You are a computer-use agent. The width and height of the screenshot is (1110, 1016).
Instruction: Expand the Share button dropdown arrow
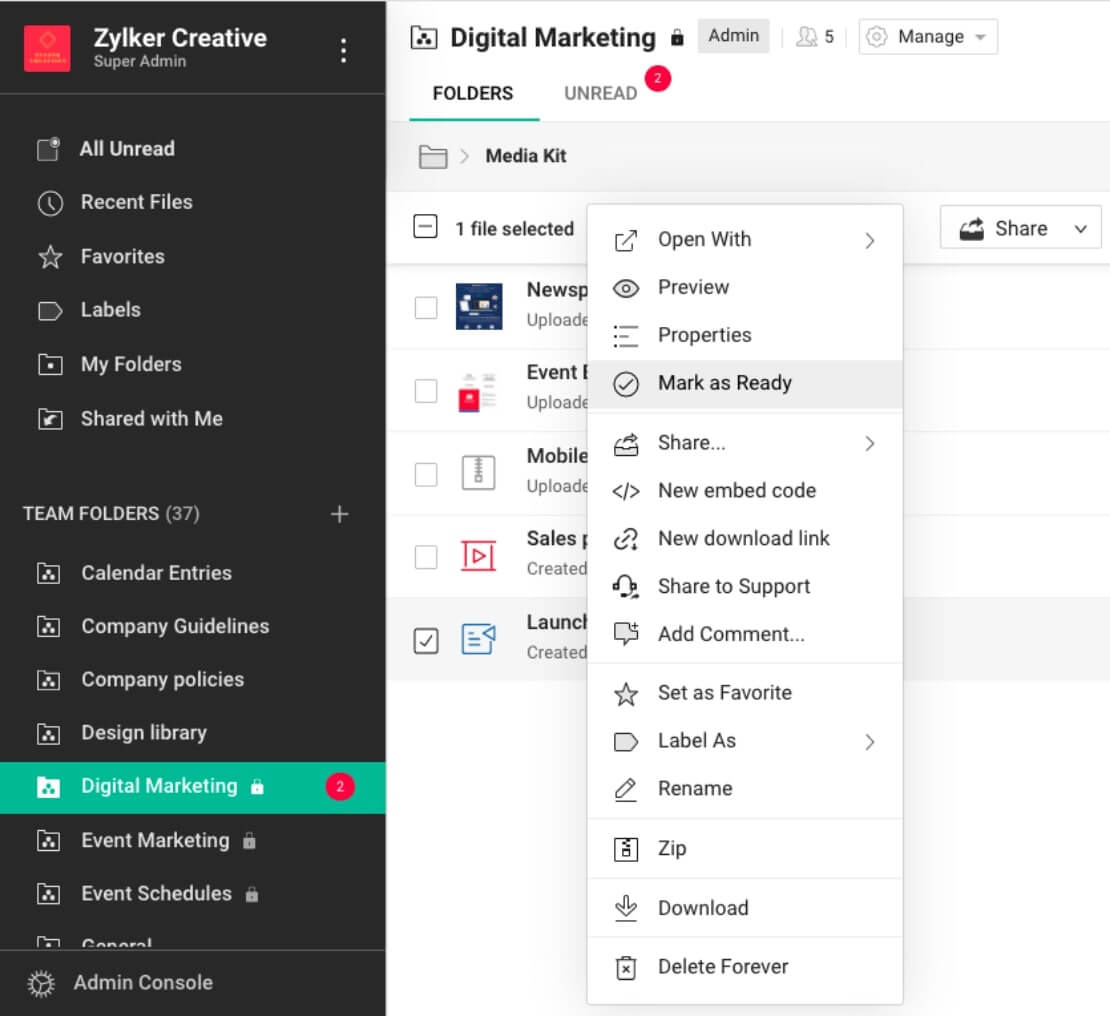tap(1081, 227)
